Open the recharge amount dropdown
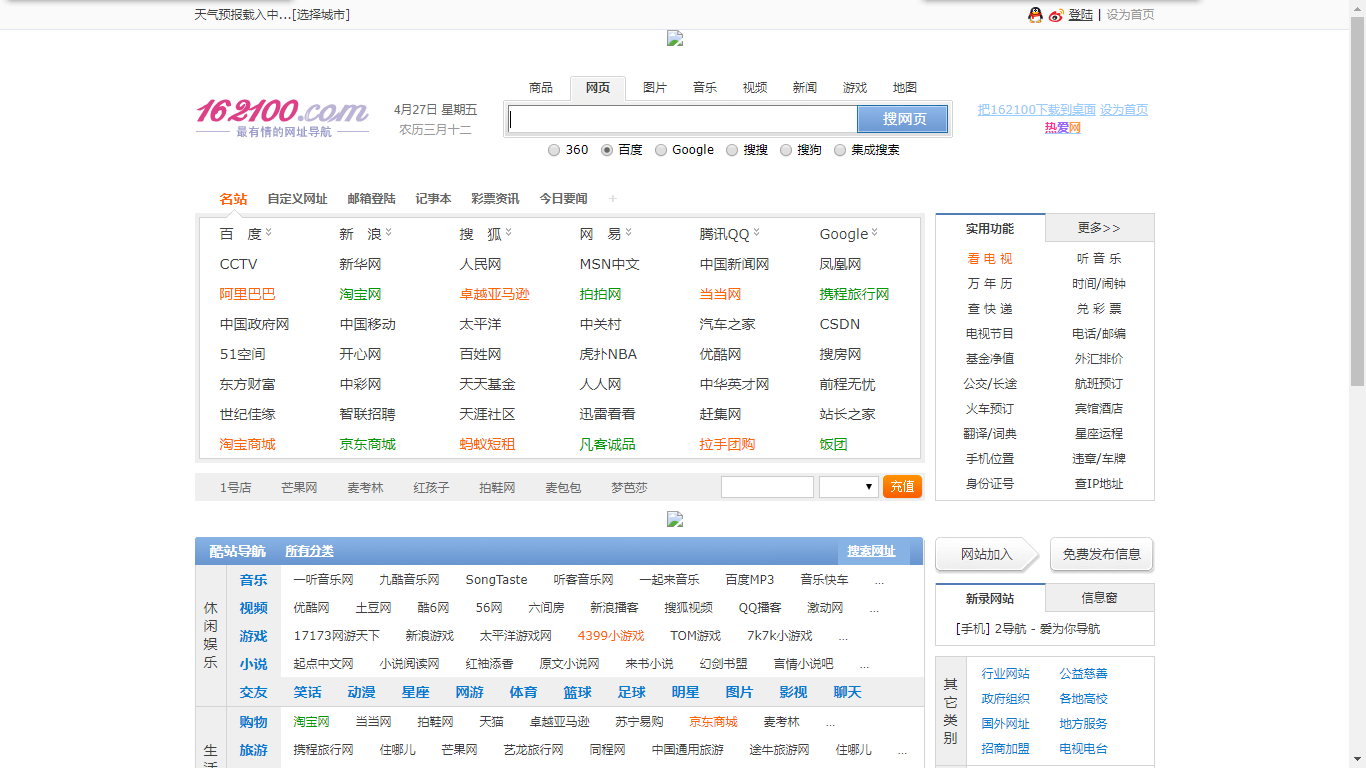Screen dimensions: 1366x768 click(x=849, y=487)
